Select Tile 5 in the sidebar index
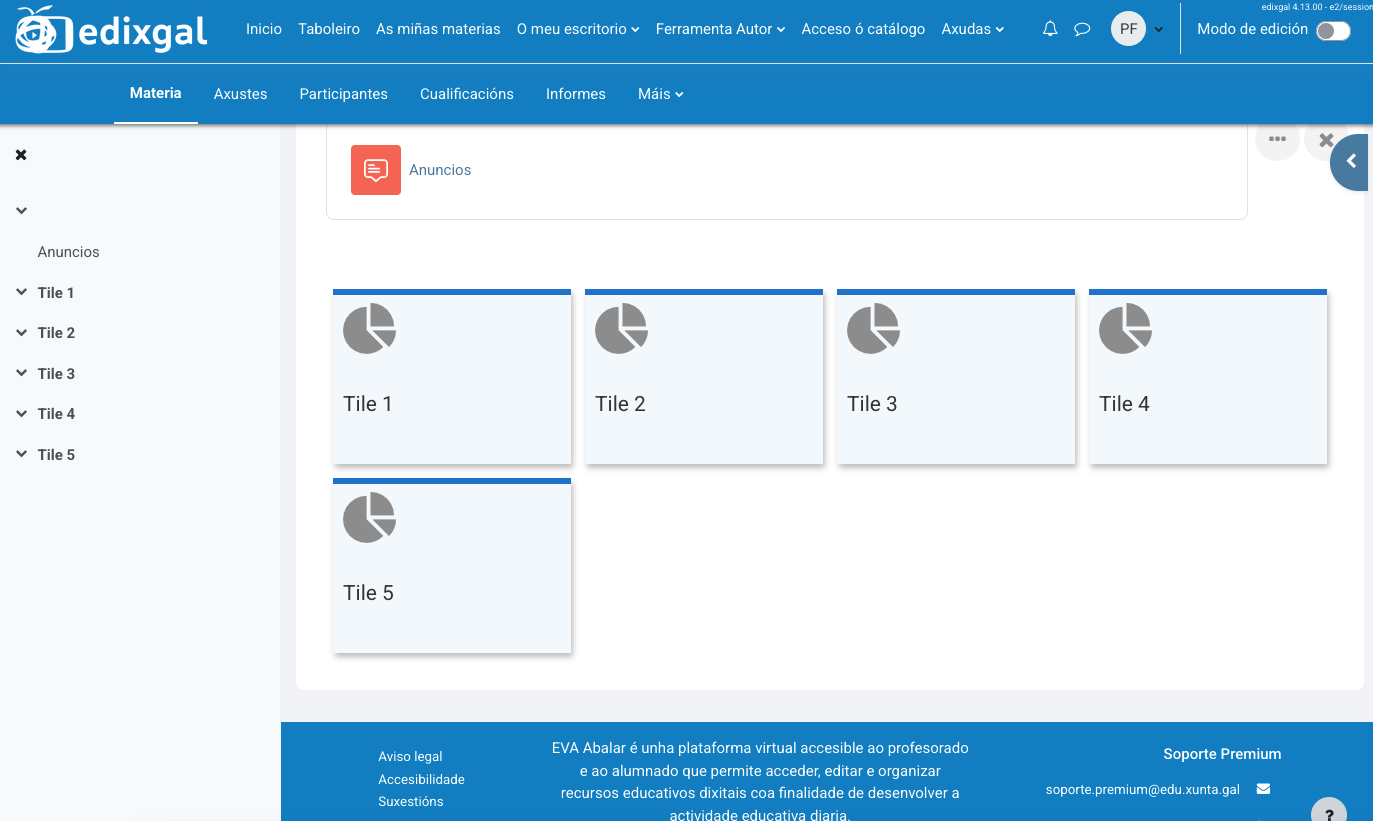Image resolution: width=1373 pixels, height=821 pixels. coord(56,455)
